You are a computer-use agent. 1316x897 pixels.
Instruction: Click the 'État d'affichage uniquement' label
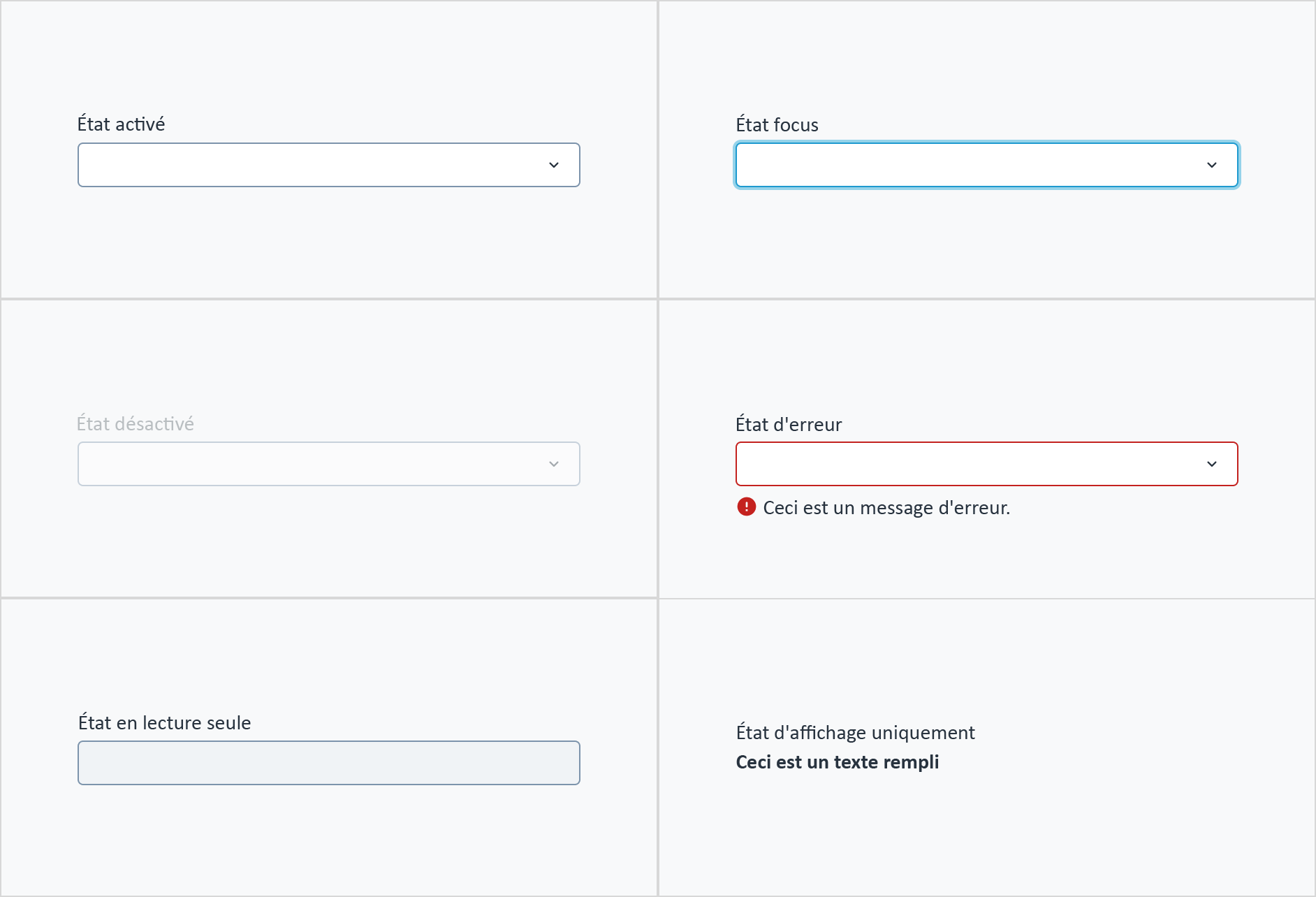[855, 732]
